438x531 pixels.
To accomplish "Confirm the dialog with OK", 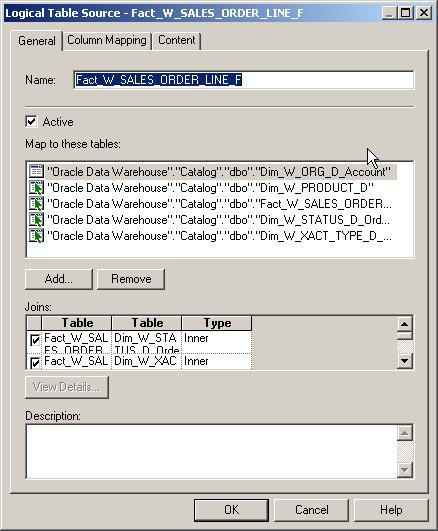I will [231, 510].
